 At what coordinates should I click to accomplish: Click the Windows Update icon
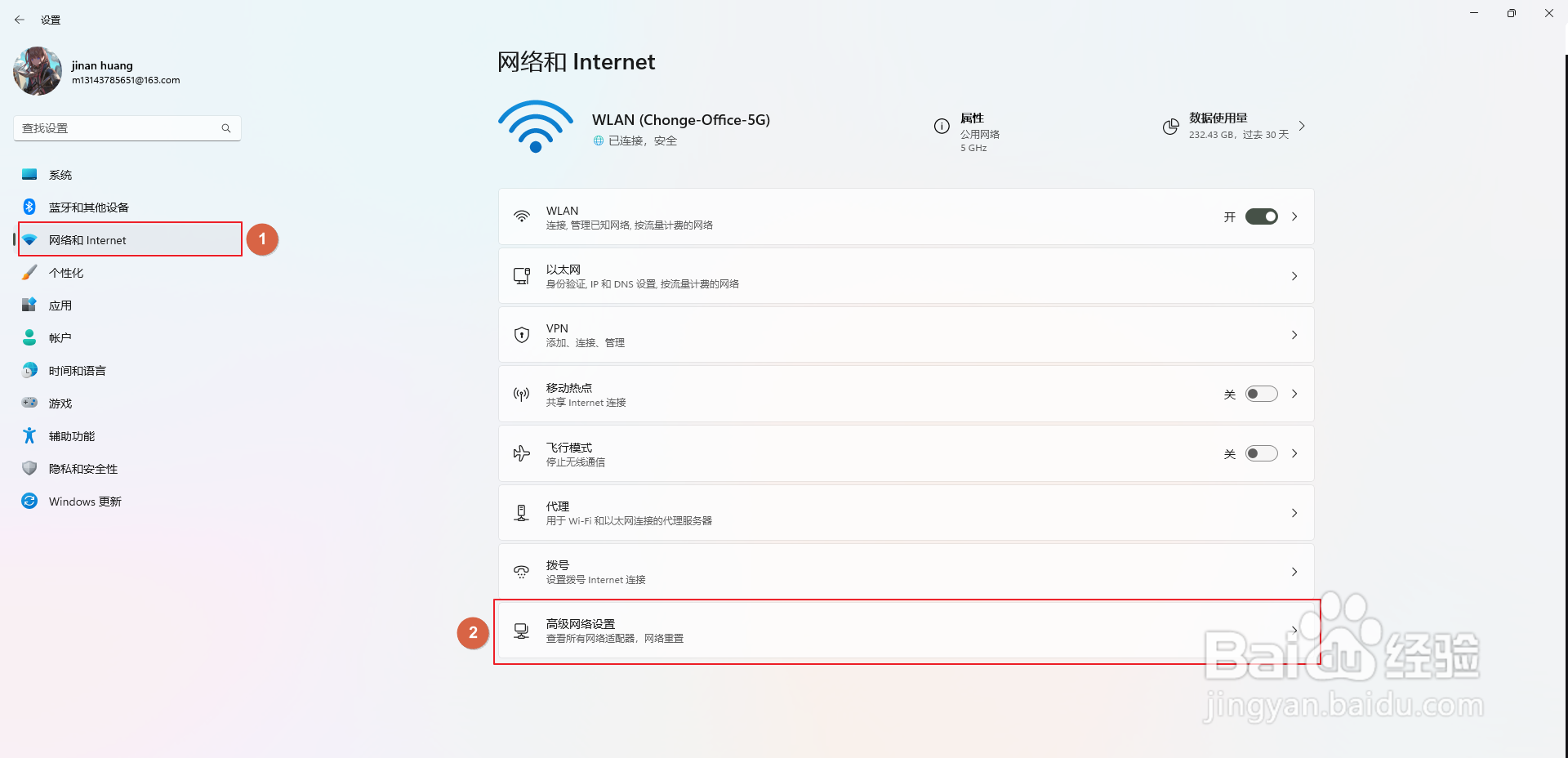pyautogui.click(x=29, y=501)
